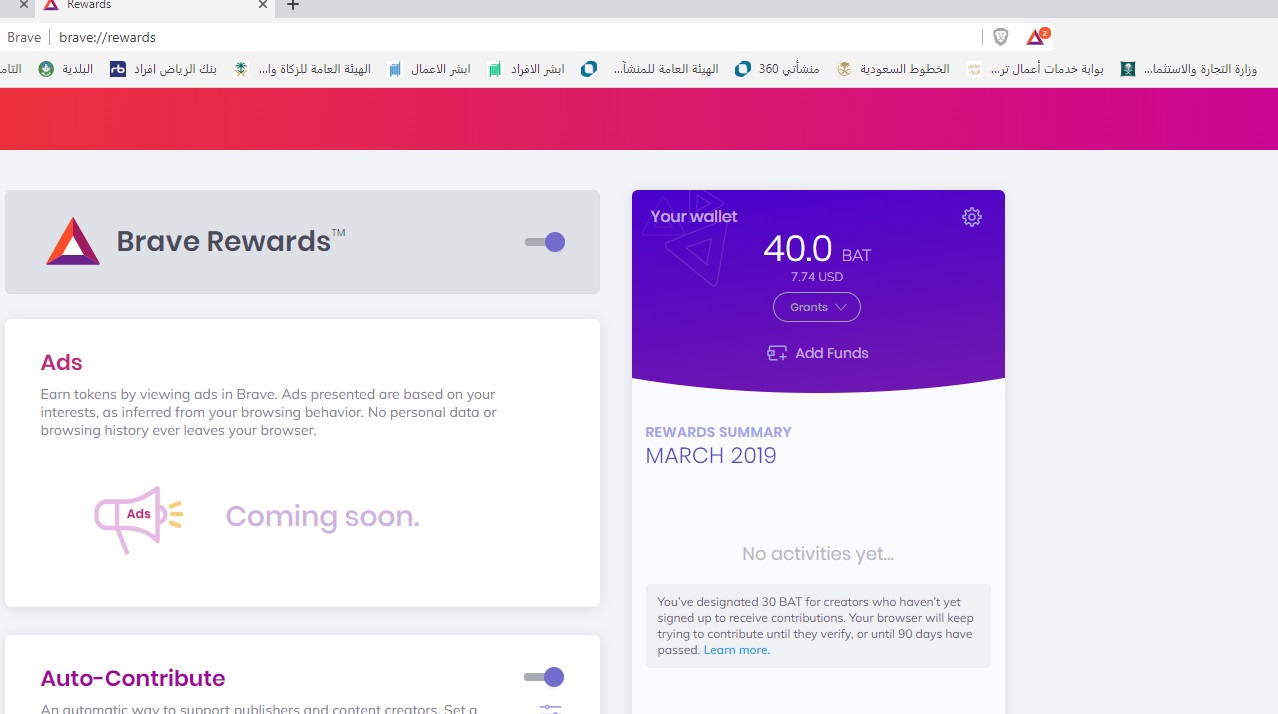Image resolution: width=1278 pixels, height=714 pixels.
Task: Click the Brave Rewards logo triangle
Action: tap(73, 241)
